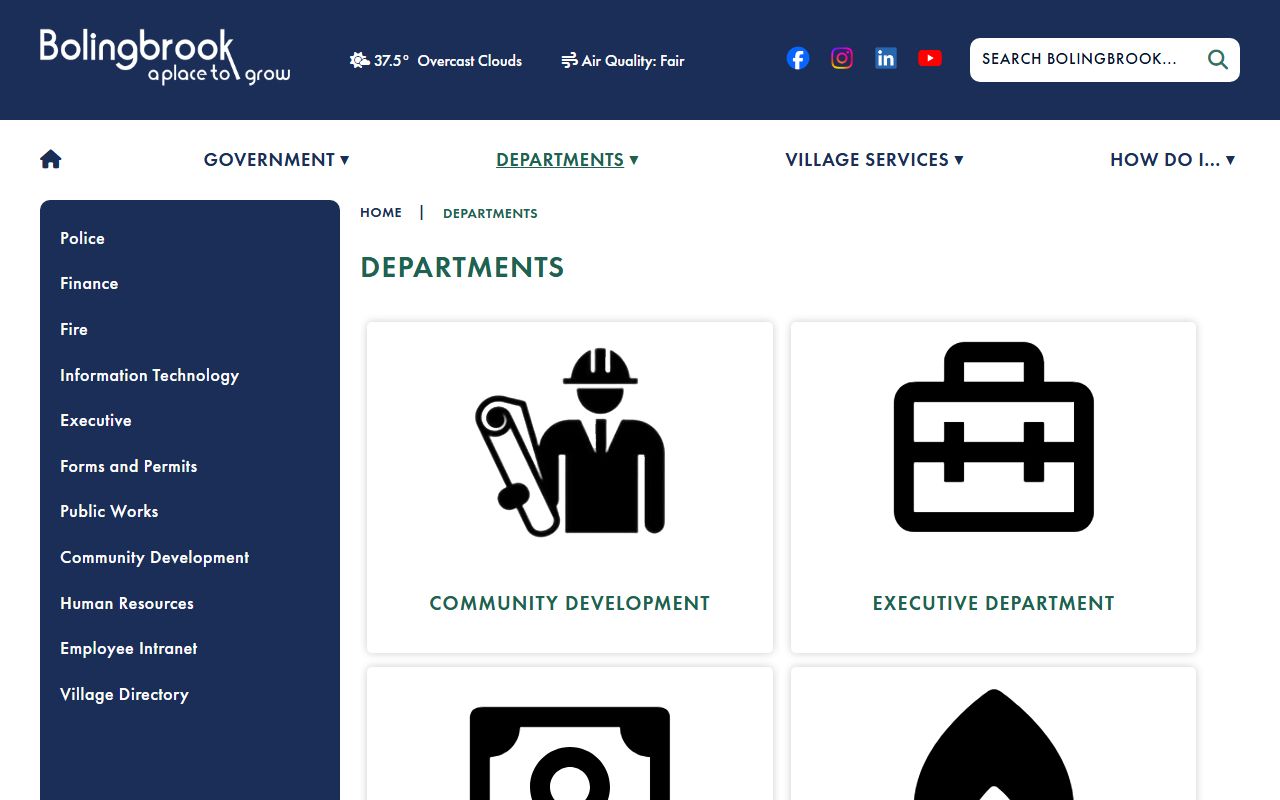Go to the home icon in the nav bar

point(51,159)
